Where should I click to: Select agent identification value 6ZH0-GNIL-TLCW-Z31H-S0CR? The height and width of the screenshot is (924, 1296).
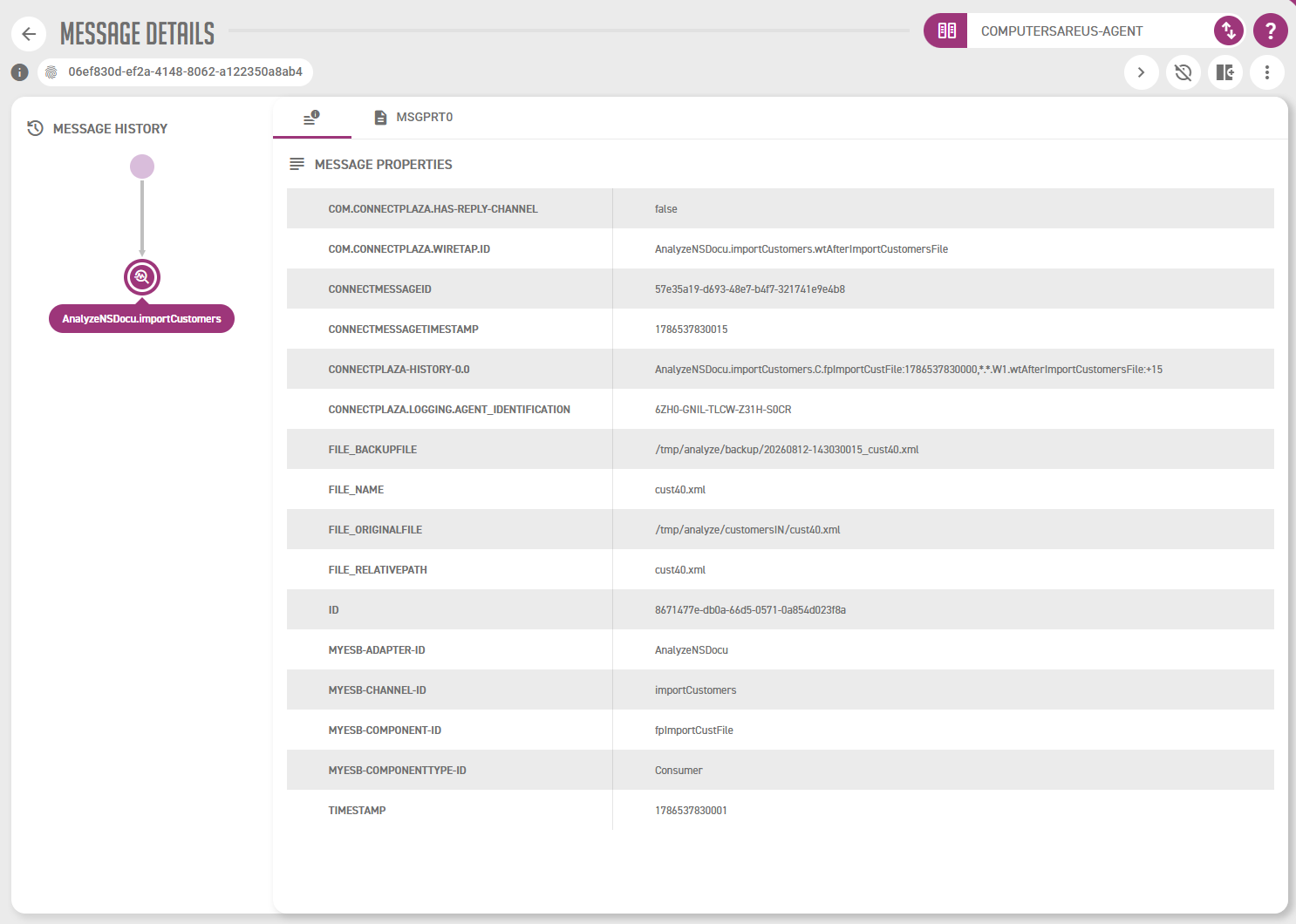coord(723,410)
